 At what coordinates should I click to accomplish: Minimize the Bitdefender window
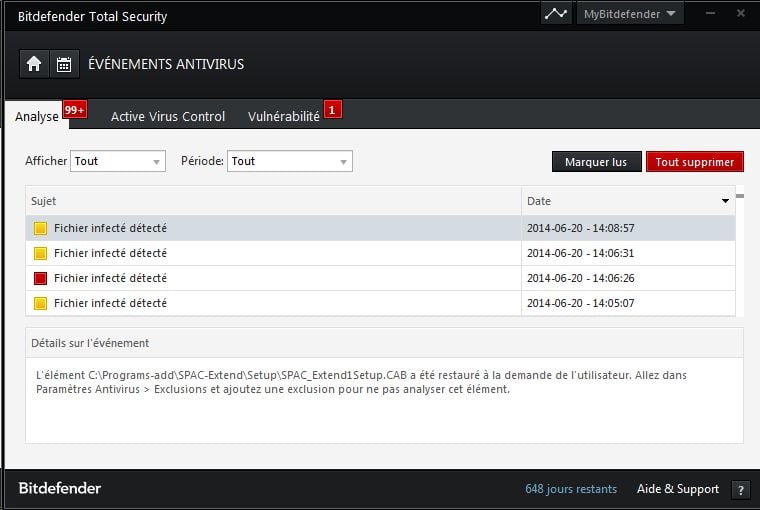click(x=711, y=14)
